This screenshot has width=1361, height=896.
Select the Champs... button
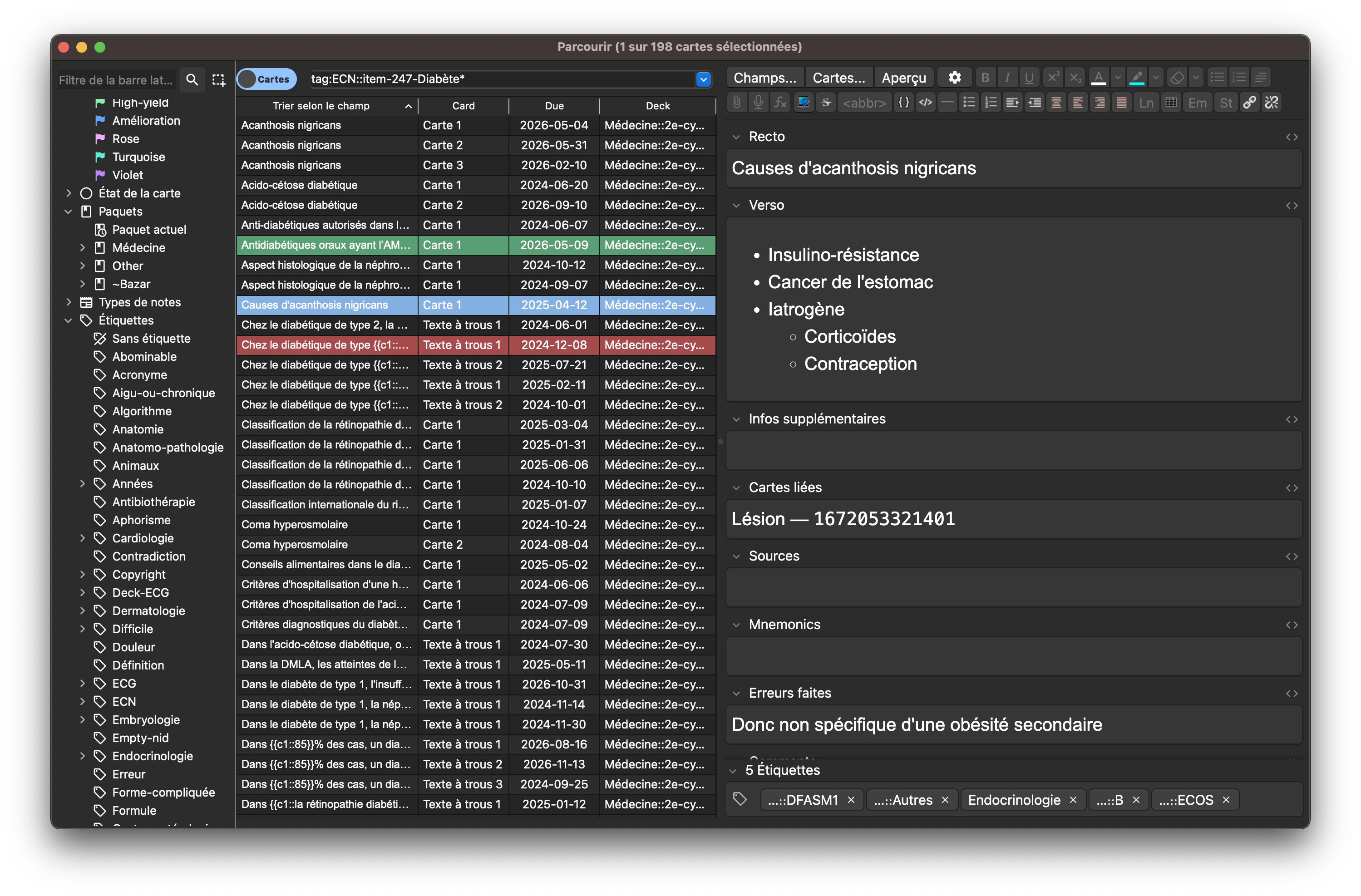pyautogui.click(x=764, y=77)
